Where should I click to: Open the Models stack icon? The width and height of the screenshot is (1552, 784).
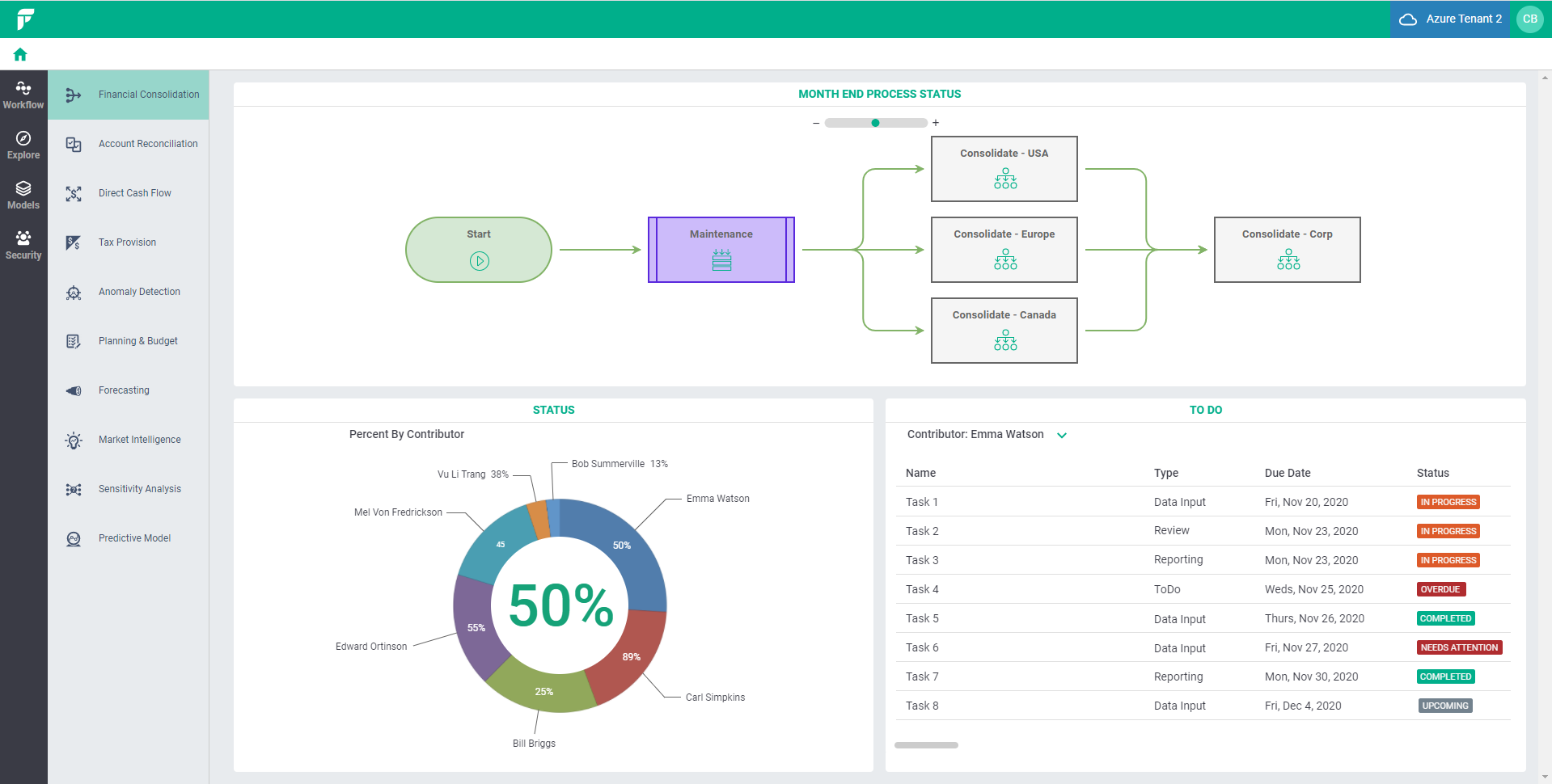pos(23,195)
